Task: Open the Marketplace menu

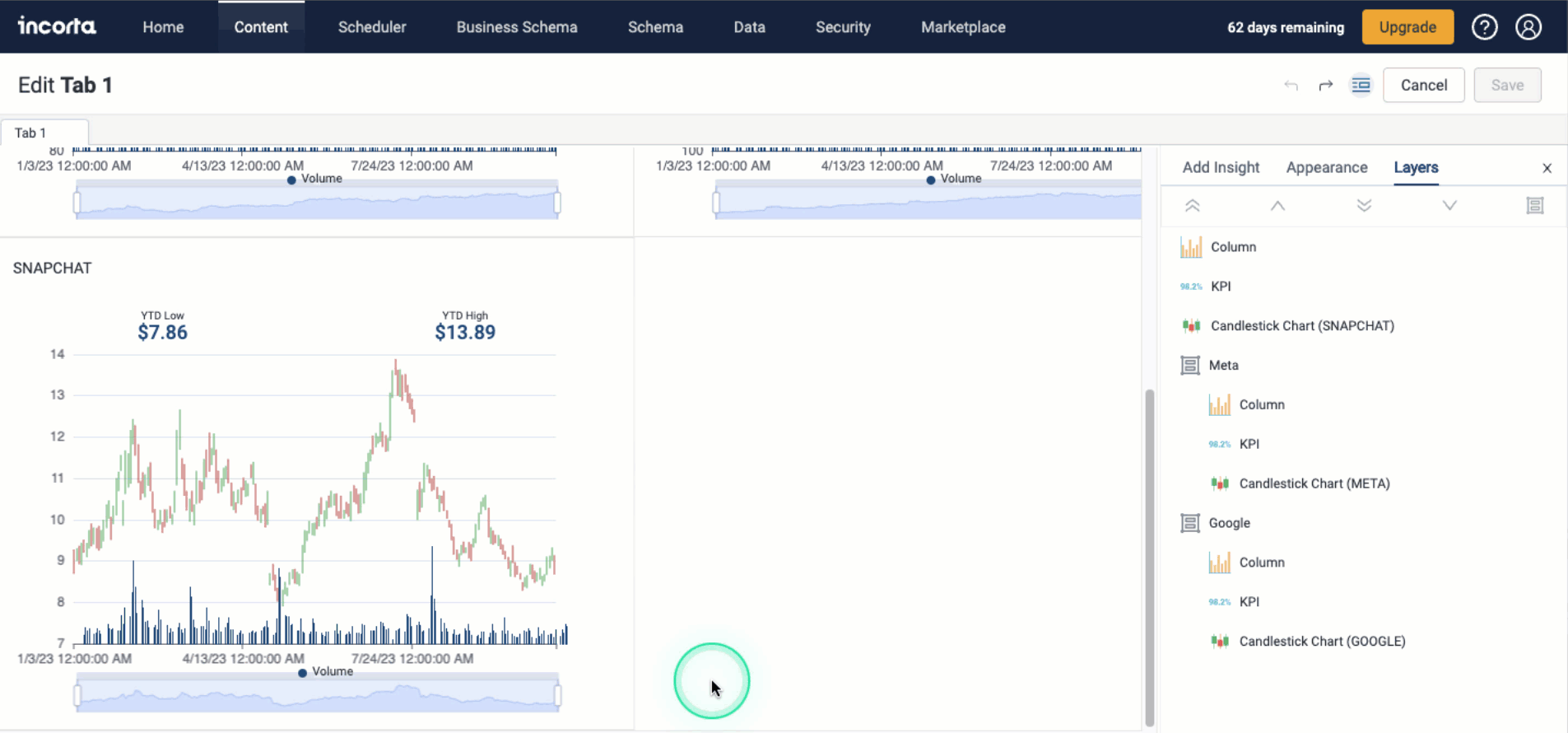Action: click(x=963, y=27)
